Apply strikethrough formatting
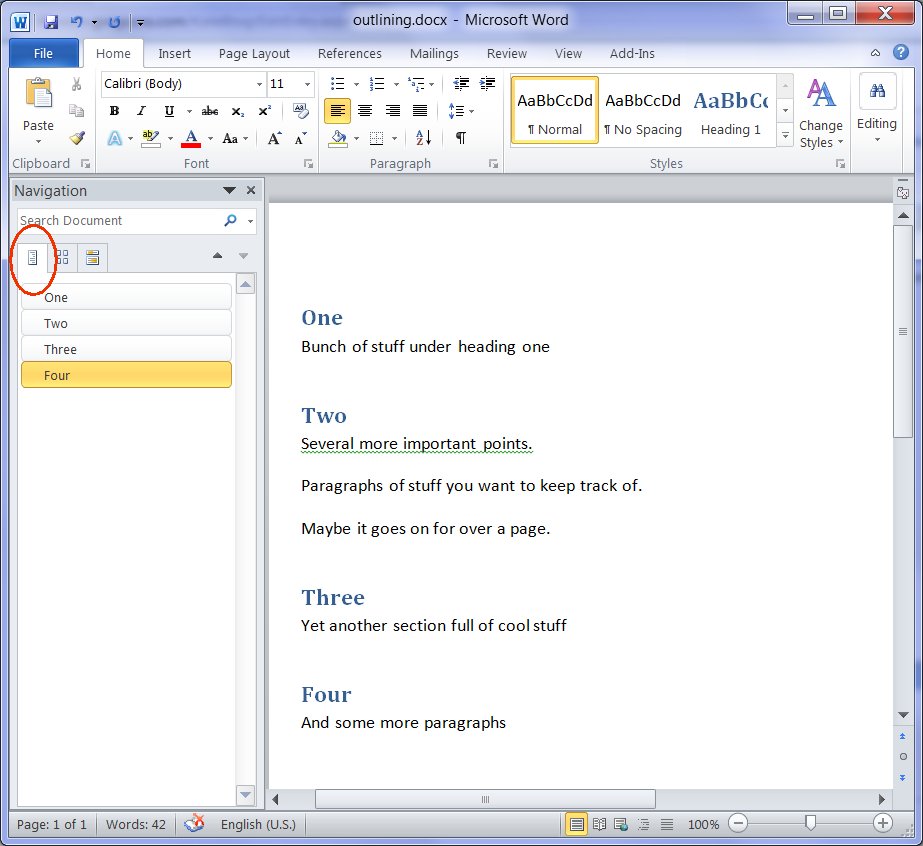 click(x=210, y=111)
